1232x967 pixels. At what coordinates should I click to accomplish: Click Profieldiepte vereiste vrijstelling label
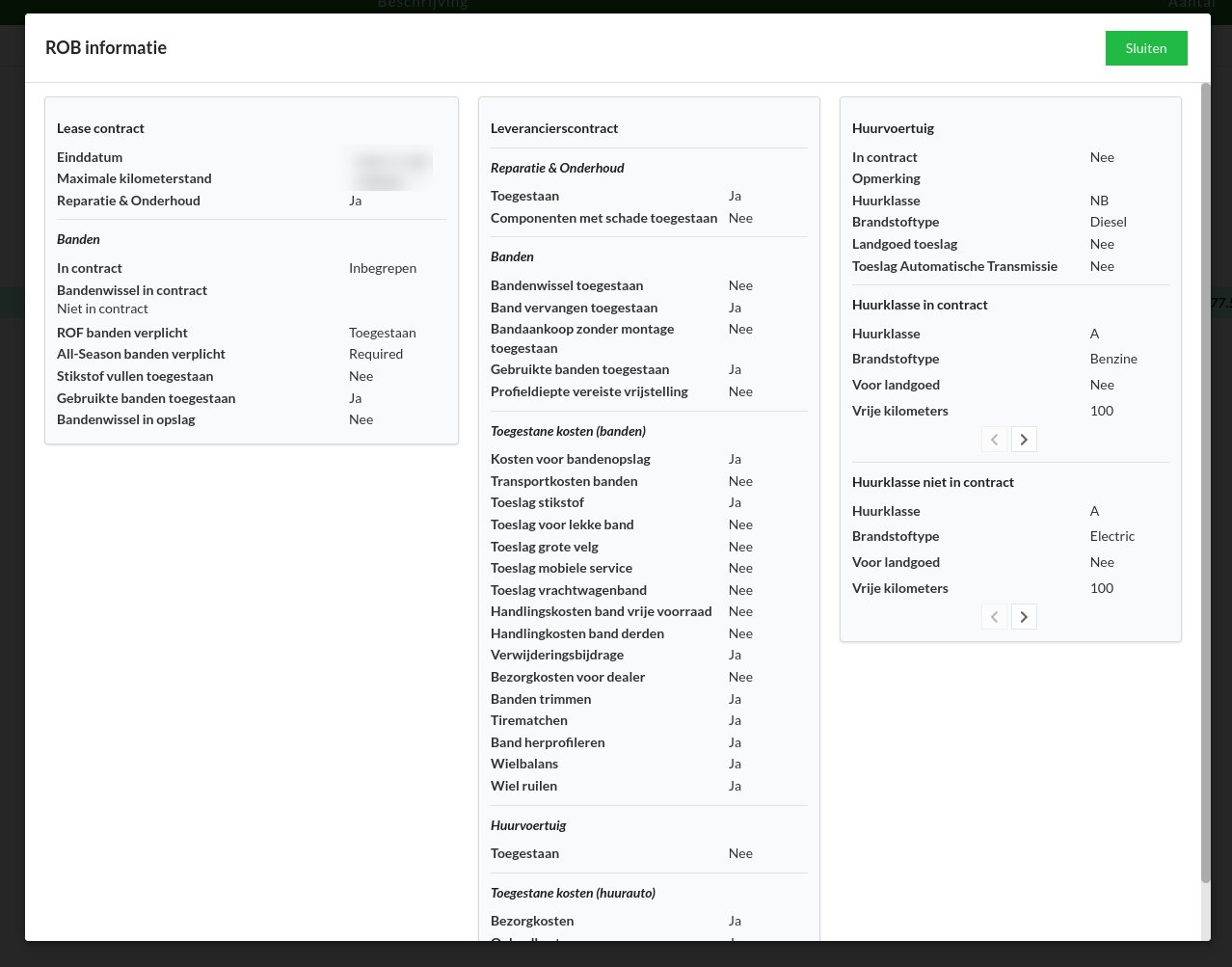589,391
